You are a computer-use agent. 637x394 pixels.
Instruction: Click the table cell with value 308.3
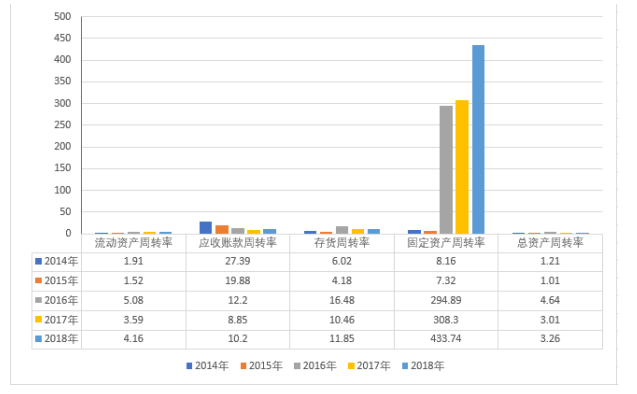point(446,320)
